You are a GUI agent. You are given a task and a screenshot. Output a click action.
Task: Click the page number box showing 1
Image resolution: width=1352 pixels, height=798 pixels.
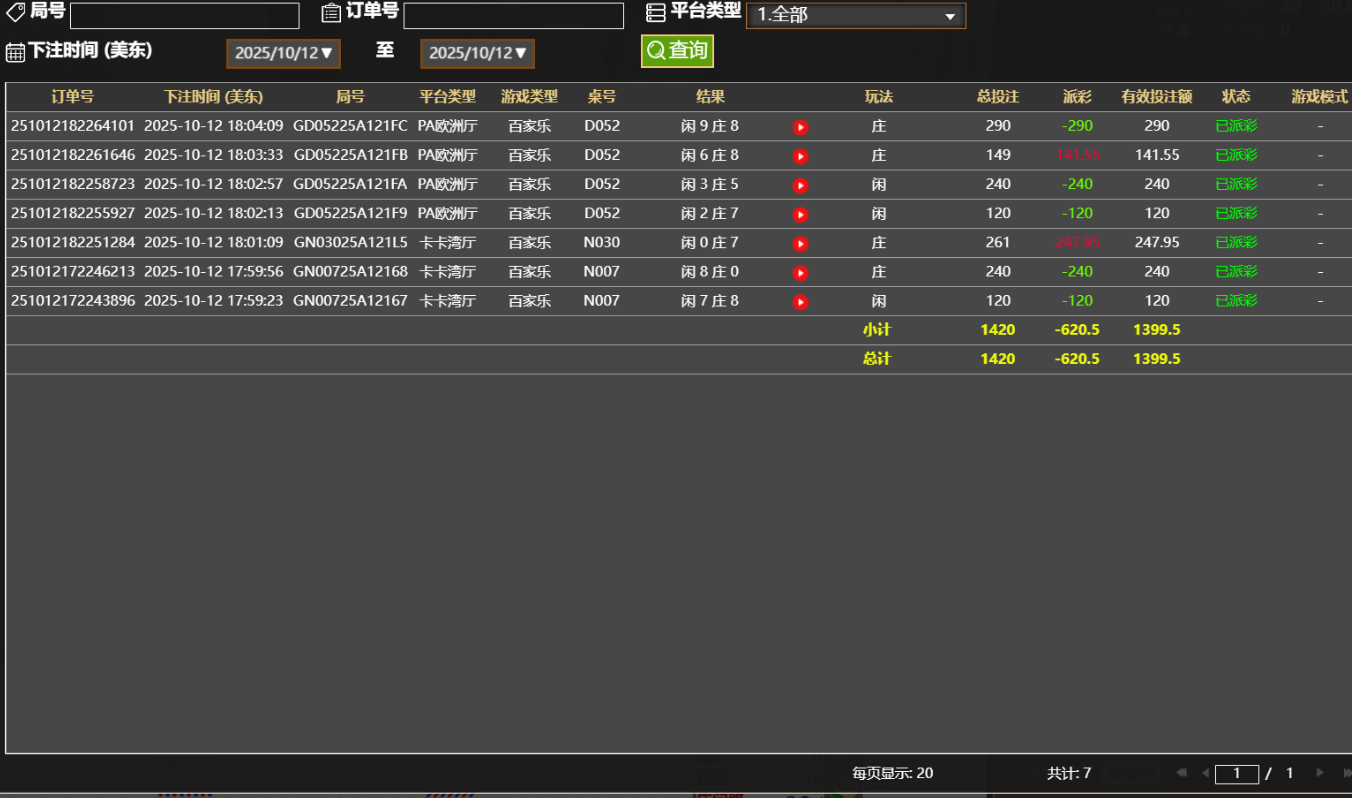[1237, 773]
